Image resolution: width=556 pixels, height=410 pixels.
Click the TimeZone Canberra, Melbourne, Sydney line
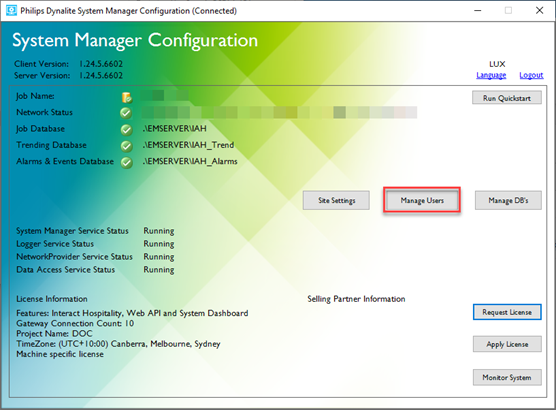pyautogui.click(x=118, y=344)
